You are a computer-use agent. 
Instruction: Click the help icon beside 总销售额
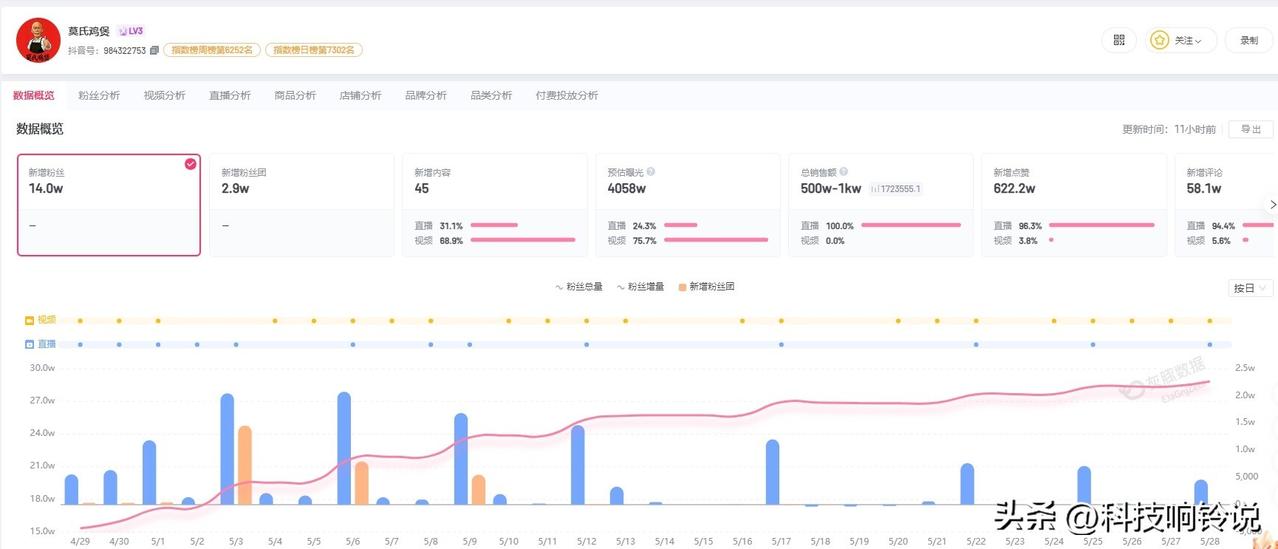tap(844, 172)
